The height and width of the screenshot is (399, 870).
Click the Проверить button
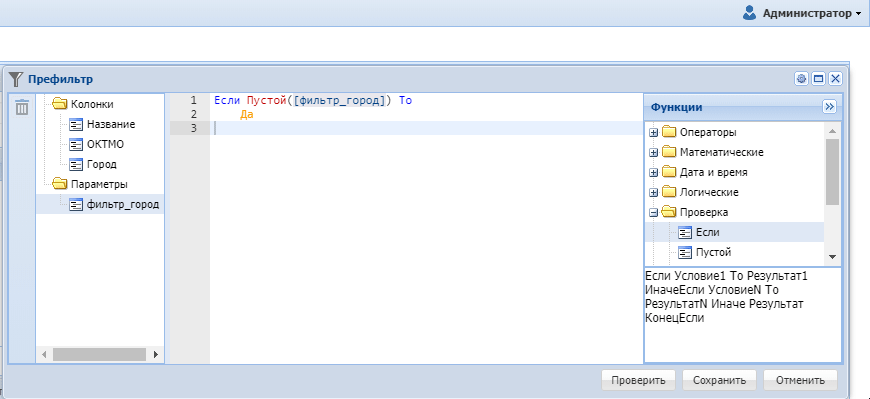pos(638,381)
